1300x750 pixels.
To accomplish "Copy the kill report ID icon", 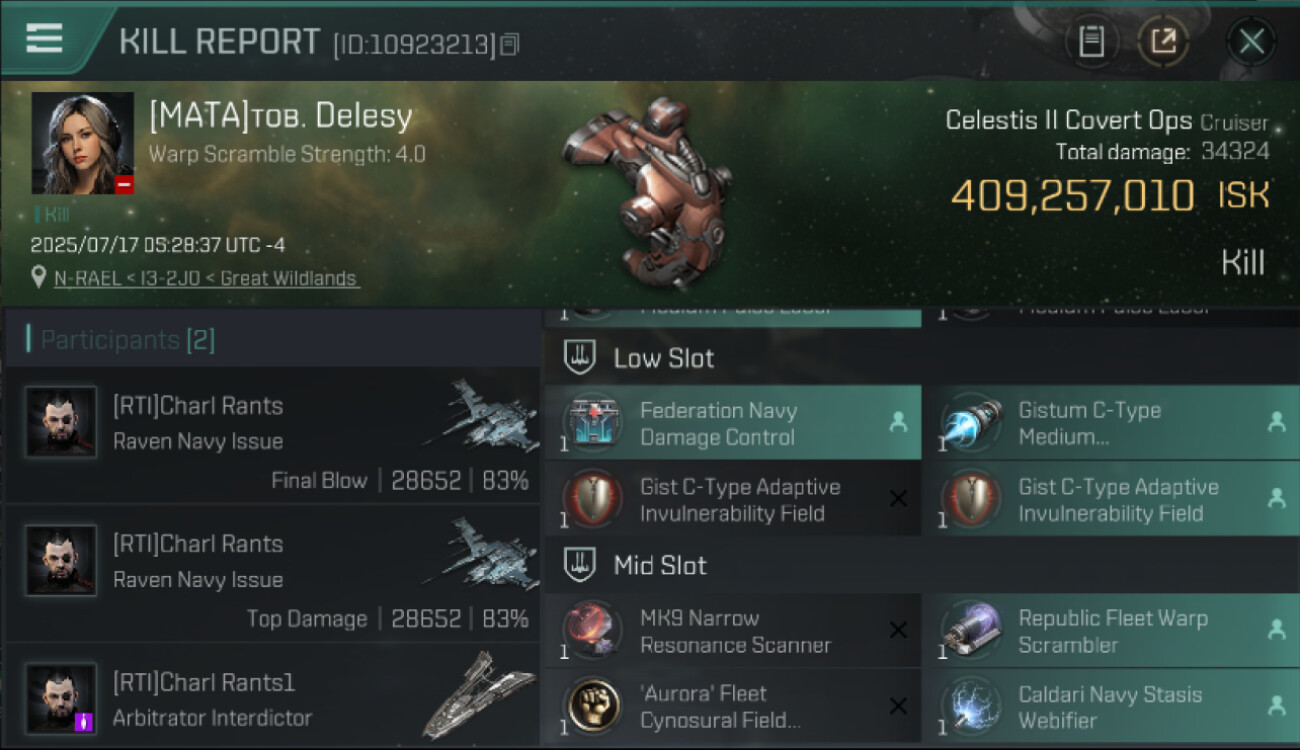I will pyautogui.click(x=510, y=44).
